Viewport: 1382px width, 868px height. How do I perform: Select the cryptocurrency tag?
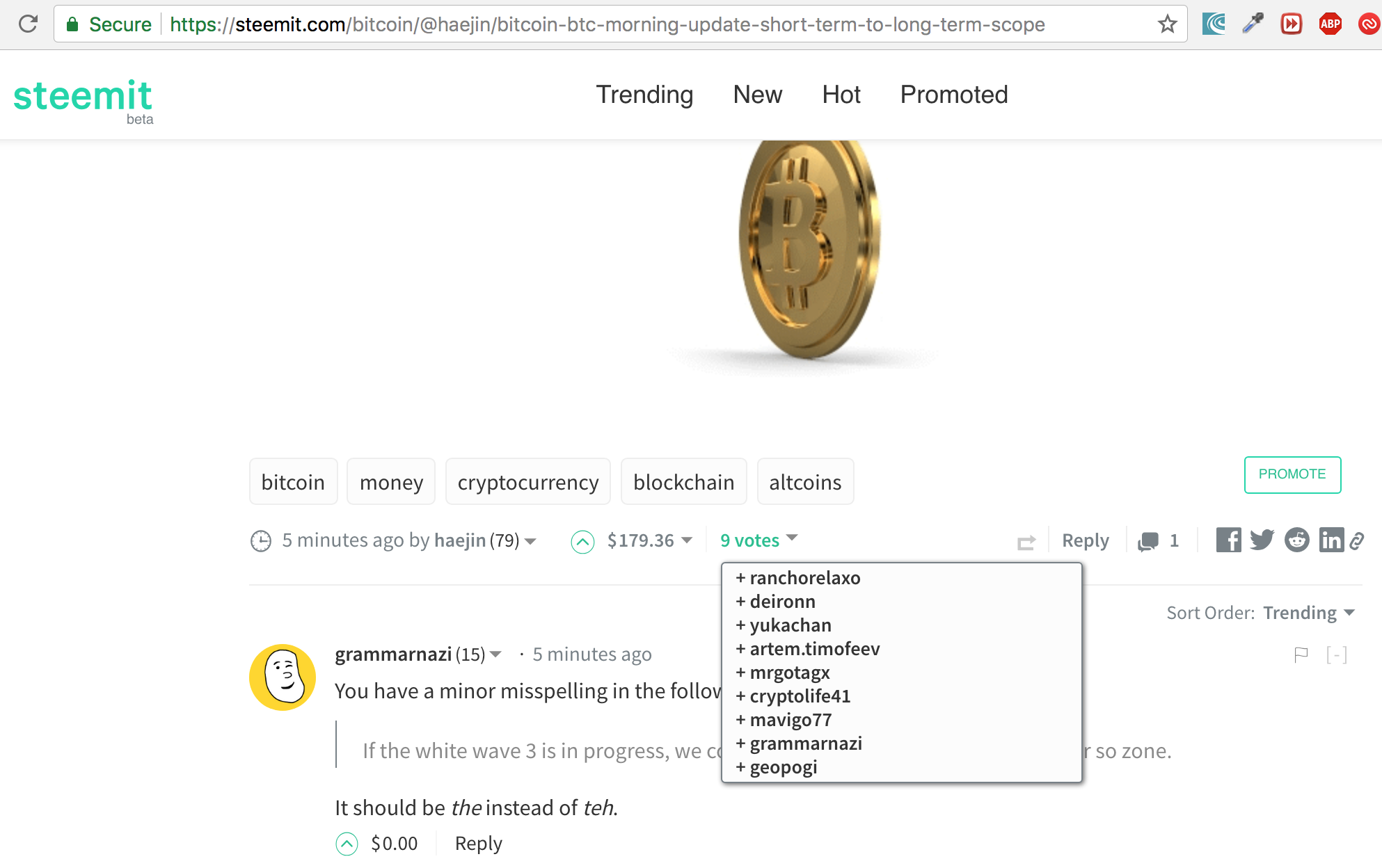click(x=527, y=481)
